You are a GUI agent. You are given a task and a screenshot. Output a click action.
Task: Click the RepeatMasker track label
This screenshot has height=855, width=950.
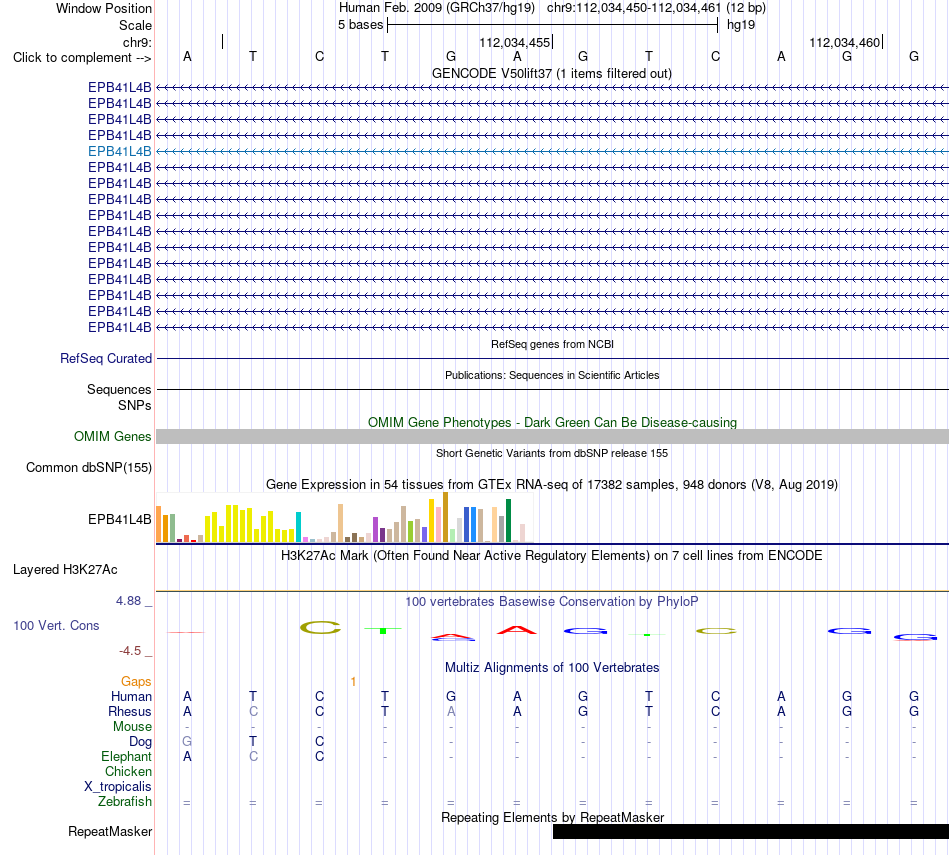click(110, 831)
